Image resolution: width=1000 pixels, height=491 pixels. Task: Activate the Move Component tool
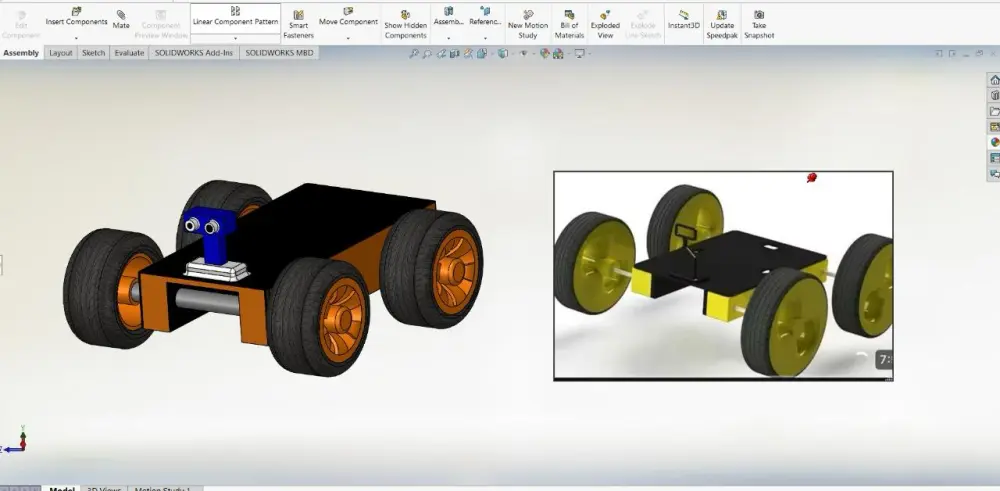point(348,17)
